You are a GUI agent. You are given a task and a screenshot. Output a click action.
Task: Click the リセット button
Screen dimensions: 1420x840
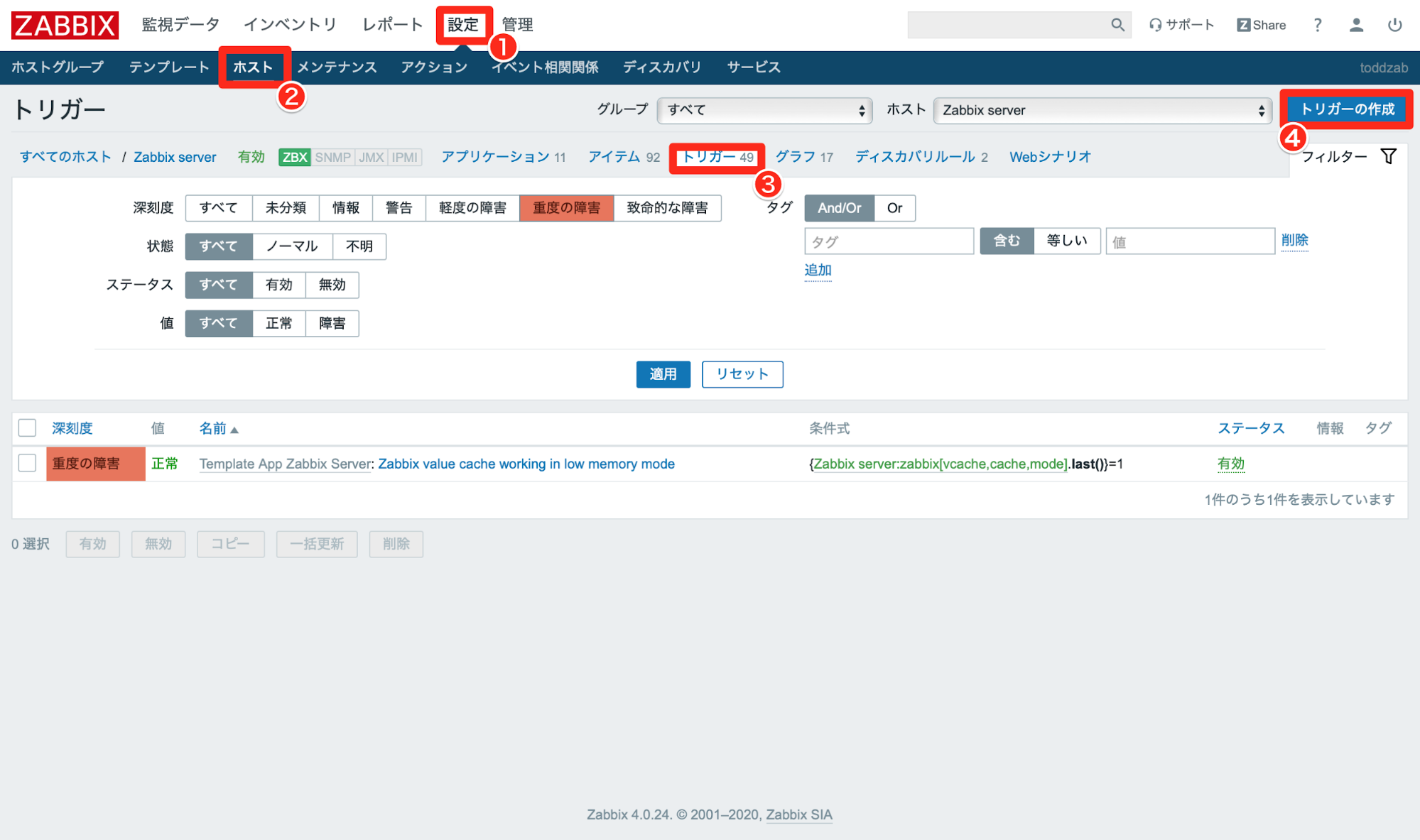pos(742,374)
